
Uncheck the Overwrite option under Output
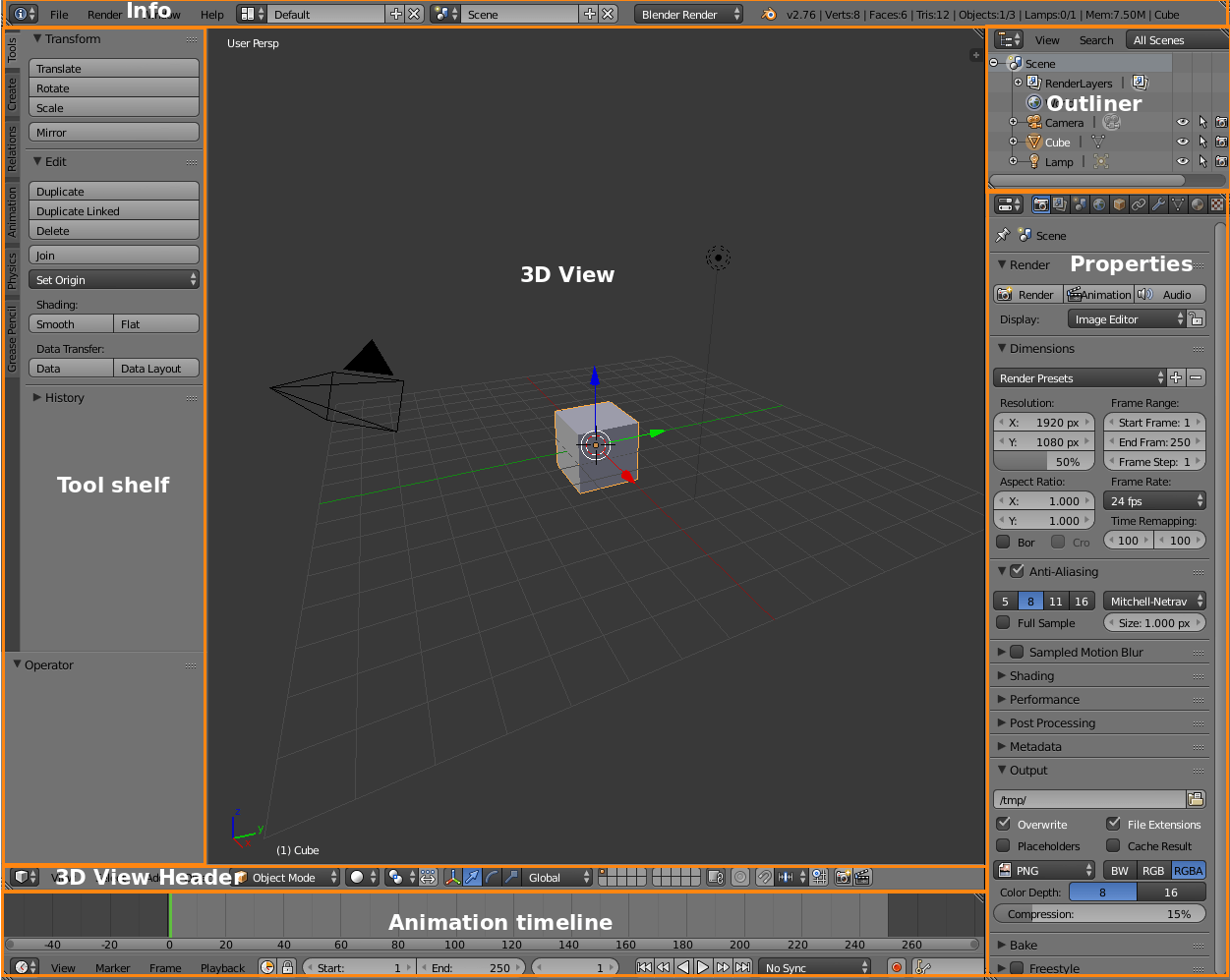(x=1006, y=824)
